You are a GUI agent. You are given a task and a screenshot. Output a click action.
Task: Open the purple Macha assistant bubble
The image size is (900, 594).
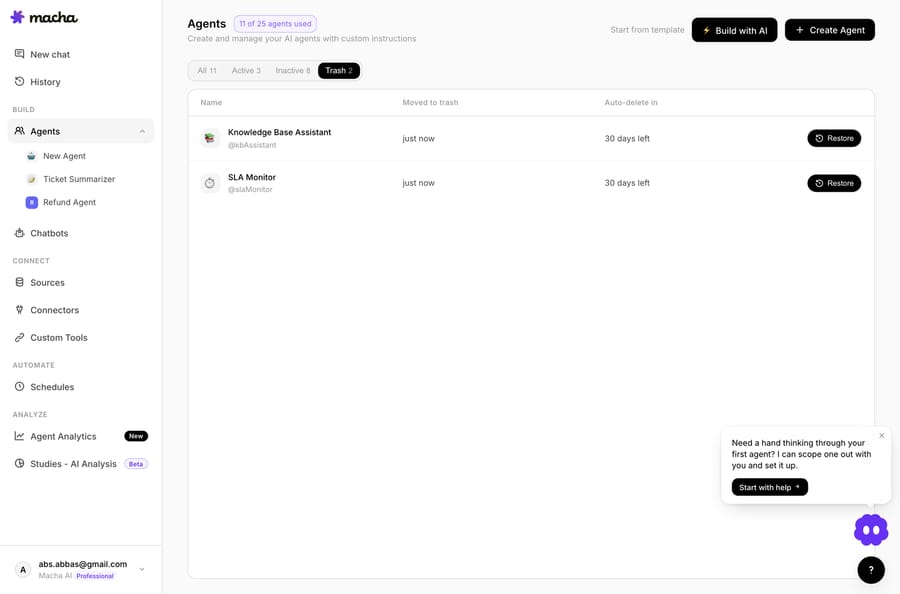(x=871, y=530)
